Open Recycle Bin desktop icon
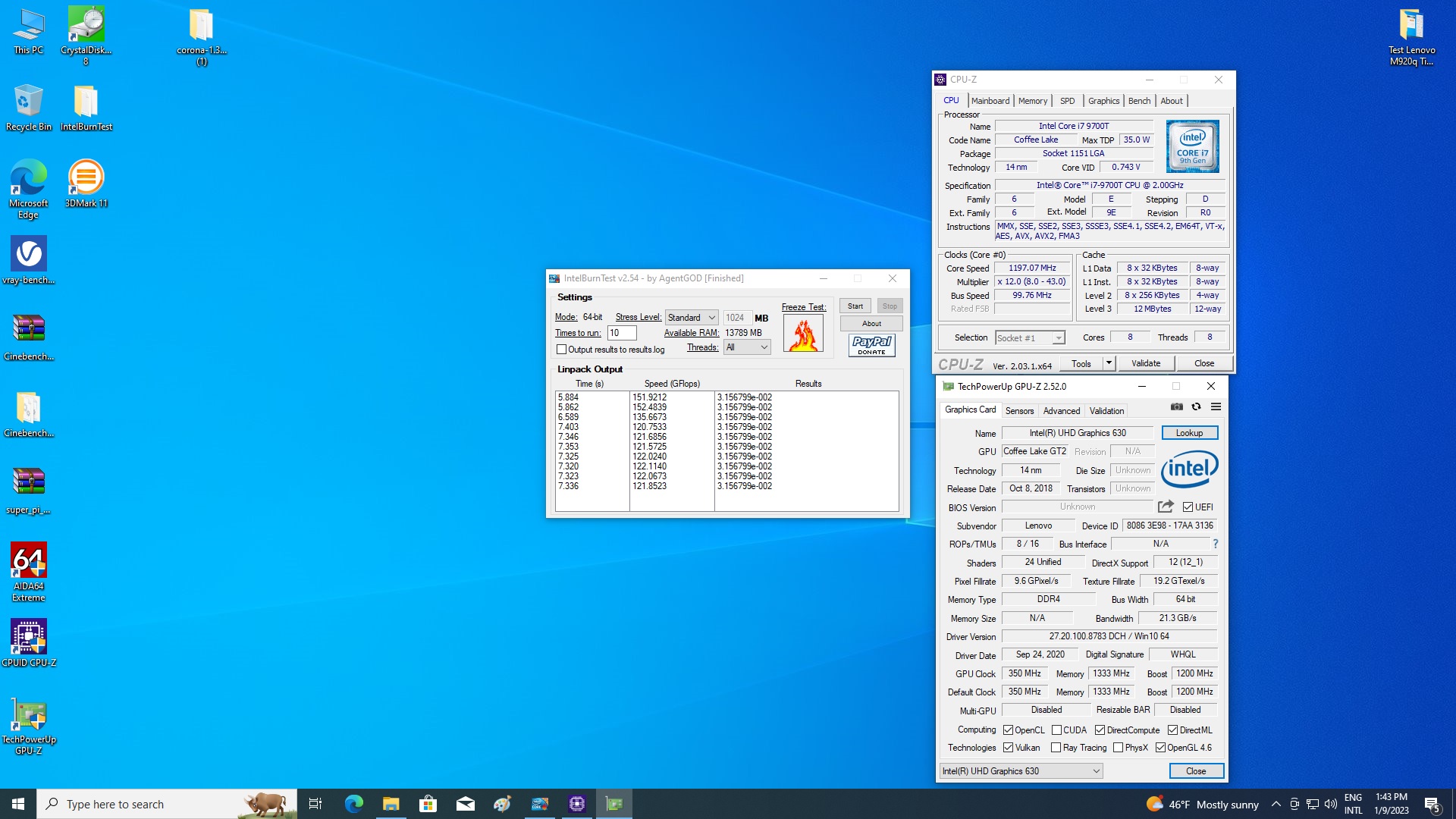Image resolution: width=1456 pixels, height=819 pixels. click(28, 108)
